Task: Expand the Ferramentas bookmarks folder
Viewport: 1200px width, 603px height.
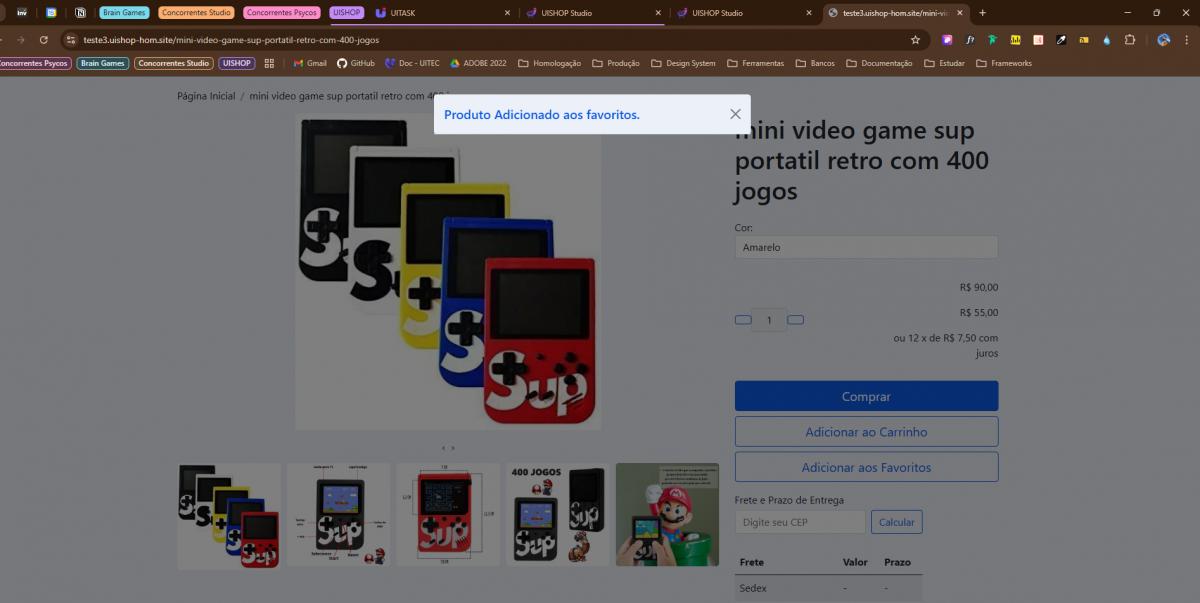Action: tap(755, 63)
